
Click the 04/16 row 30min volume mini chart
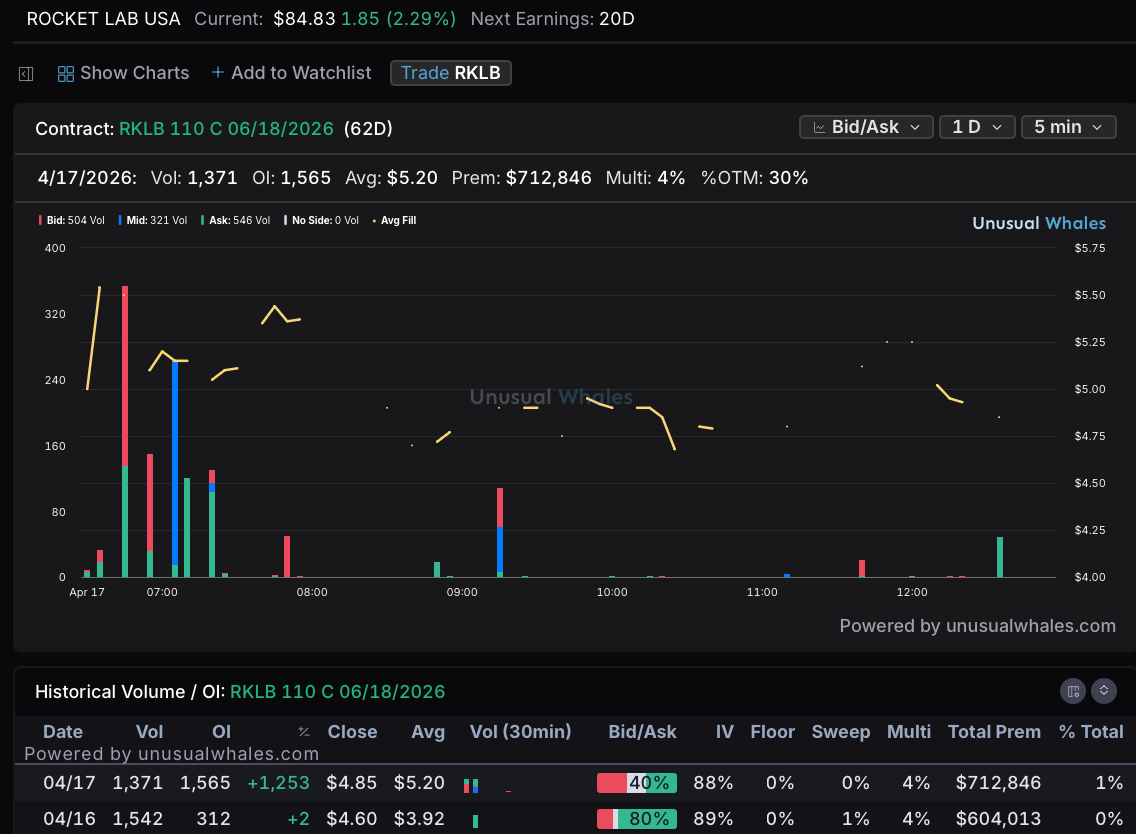475,821
